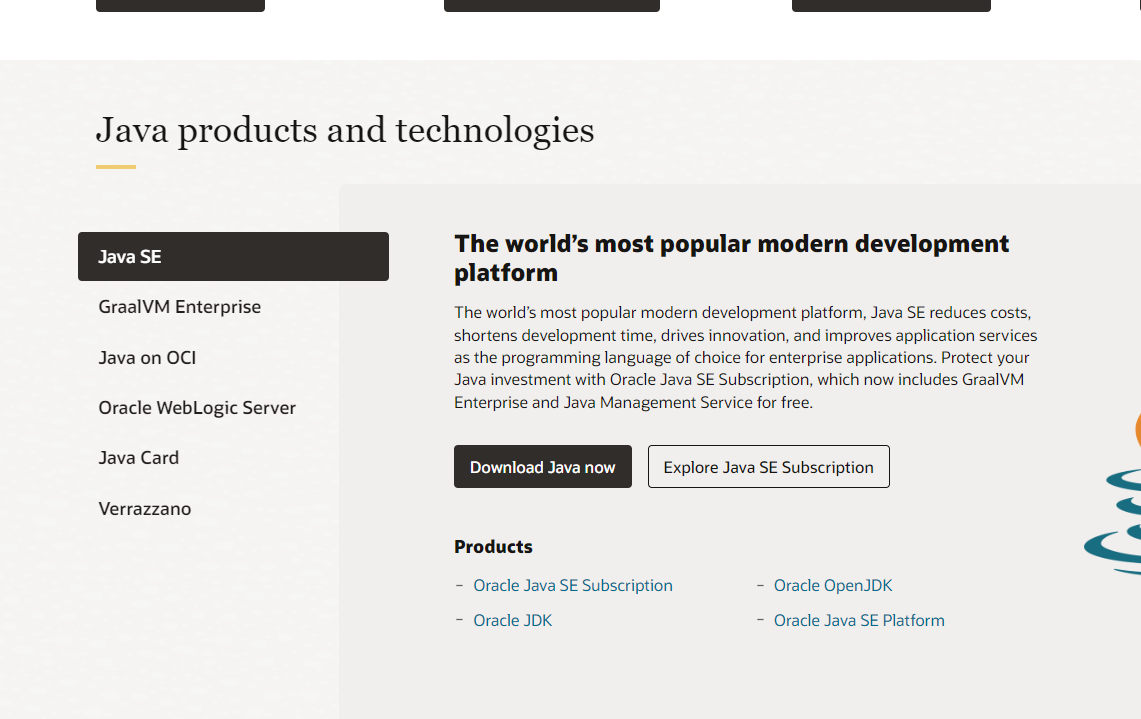Viewport: 1141px width, 719px height.
Task: Switch to the Java Card tab
Action: coord(138,458)
